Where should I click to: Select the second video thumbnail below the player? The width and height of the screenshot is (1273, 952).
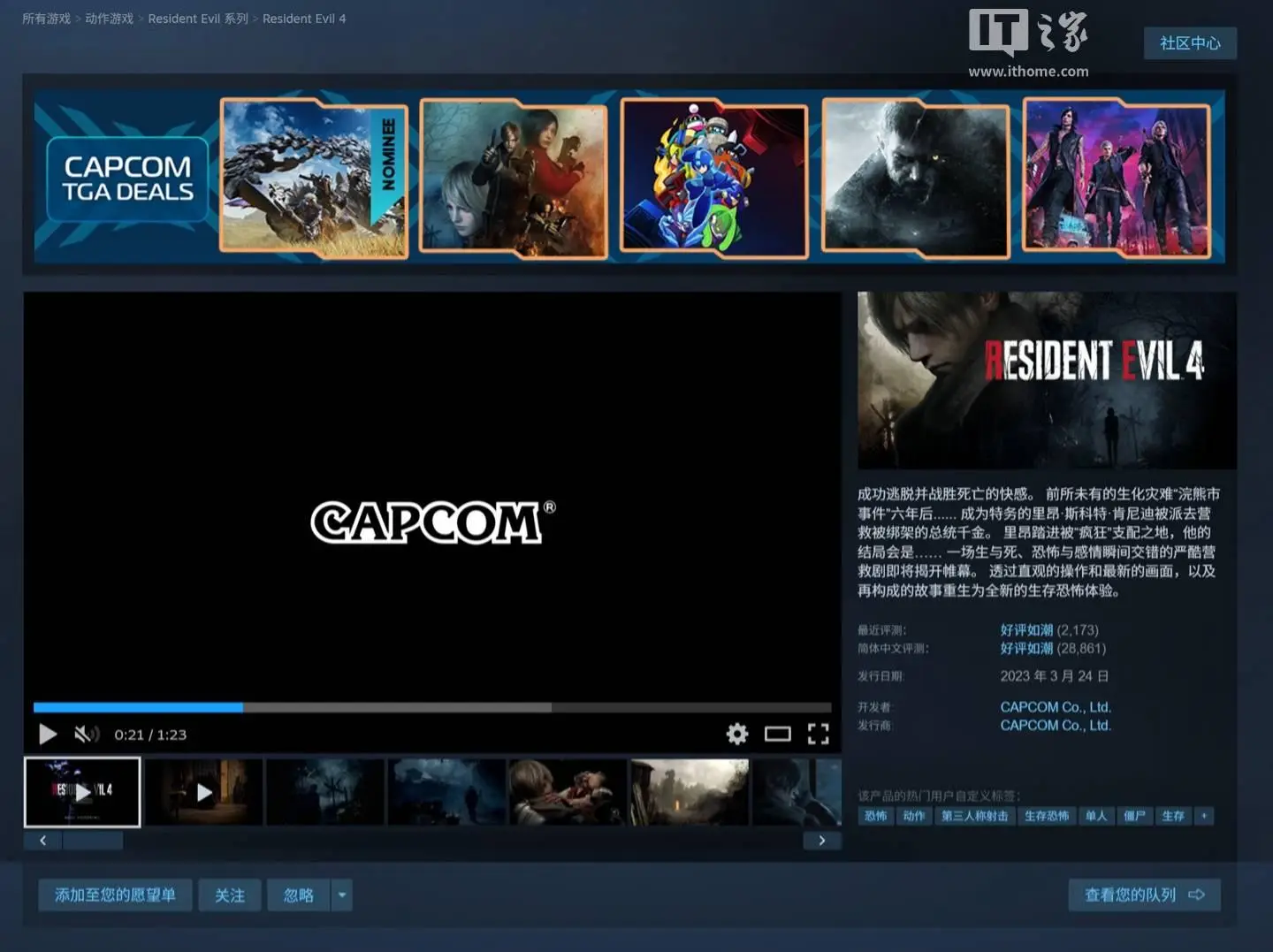[x=203, y=791]
